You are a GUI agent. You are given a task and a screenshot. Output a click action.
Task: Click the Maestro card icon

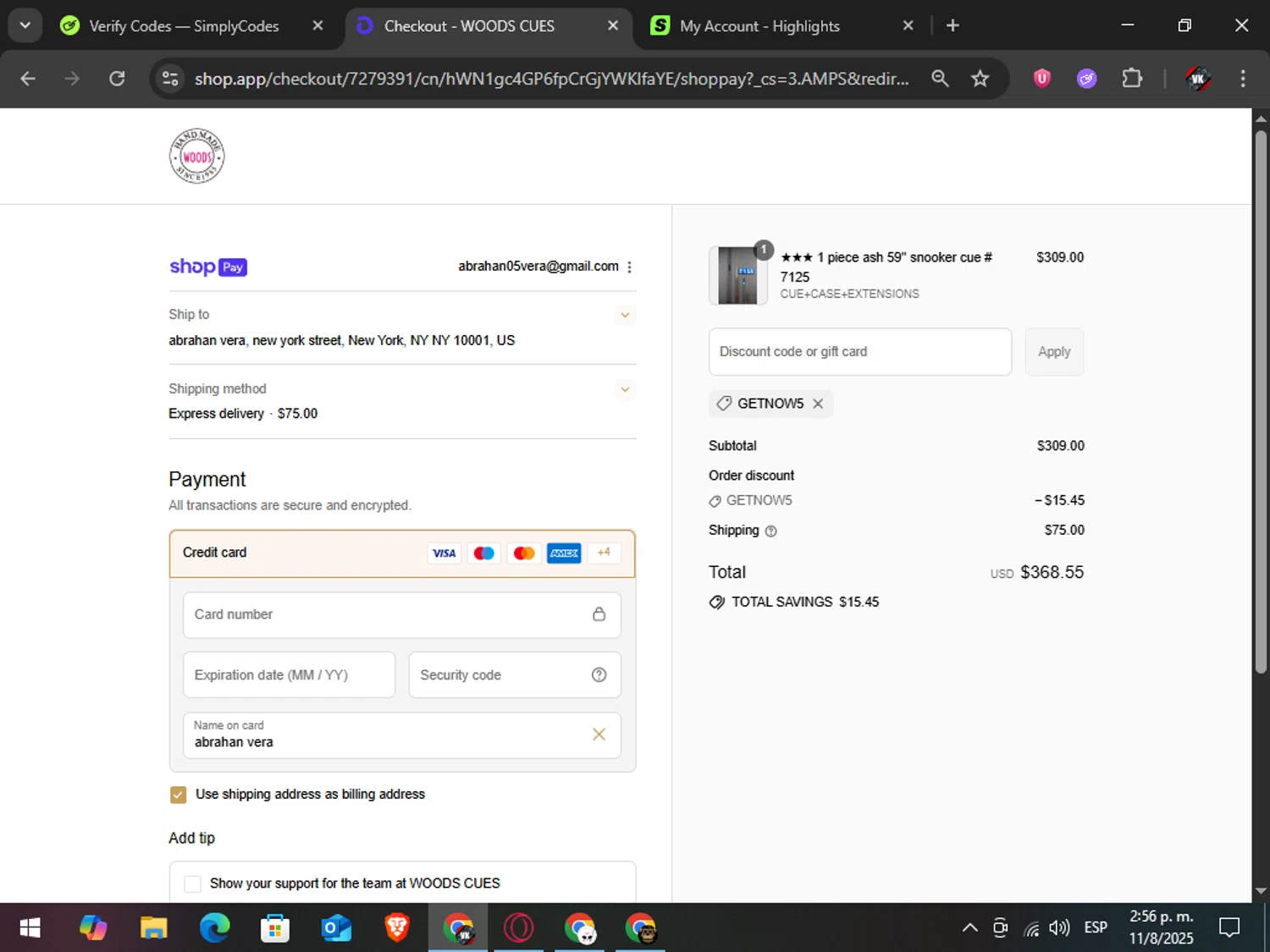click(x=483, y=553)
